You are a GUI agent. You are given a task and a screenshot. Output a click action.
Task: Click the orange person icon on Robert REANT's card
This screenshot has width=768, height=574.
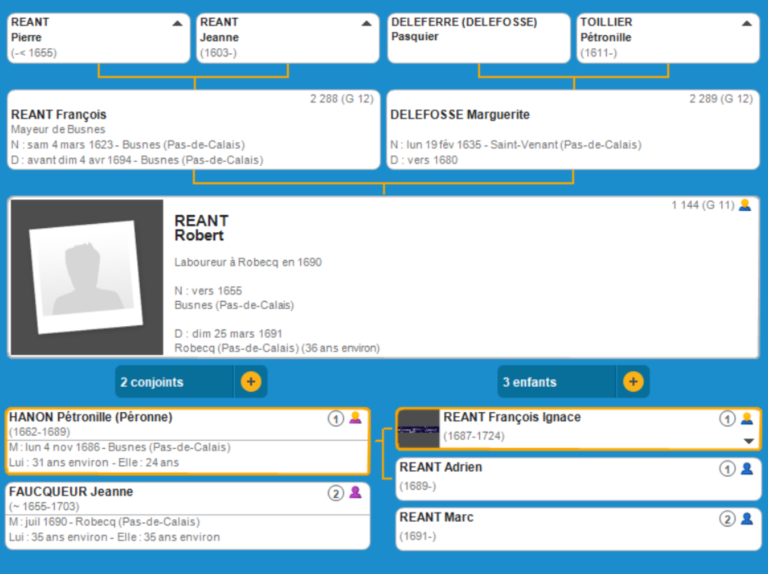coord(744,205)
